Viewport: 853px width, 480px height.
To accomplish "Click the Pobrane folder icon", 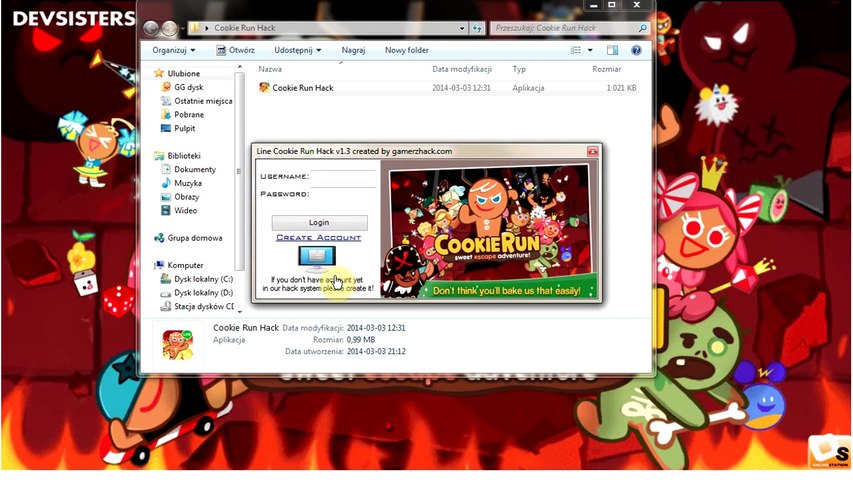I will (166, 114).
